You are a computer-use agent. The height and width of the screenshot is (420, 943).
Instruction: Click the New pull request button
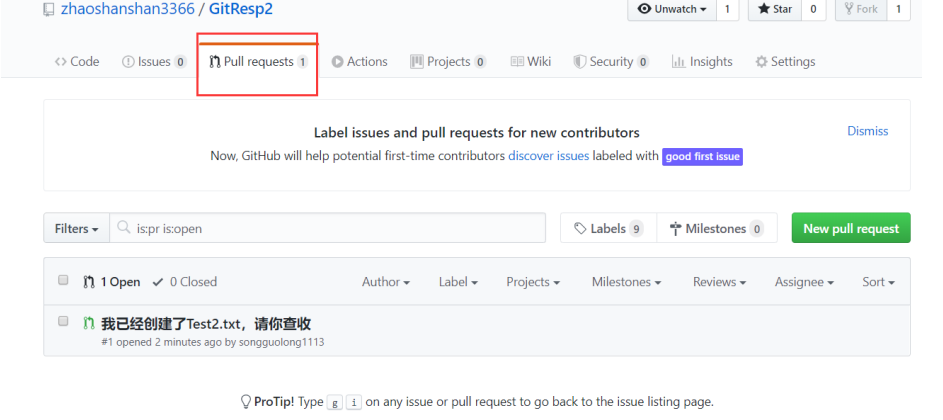point(851,229)
